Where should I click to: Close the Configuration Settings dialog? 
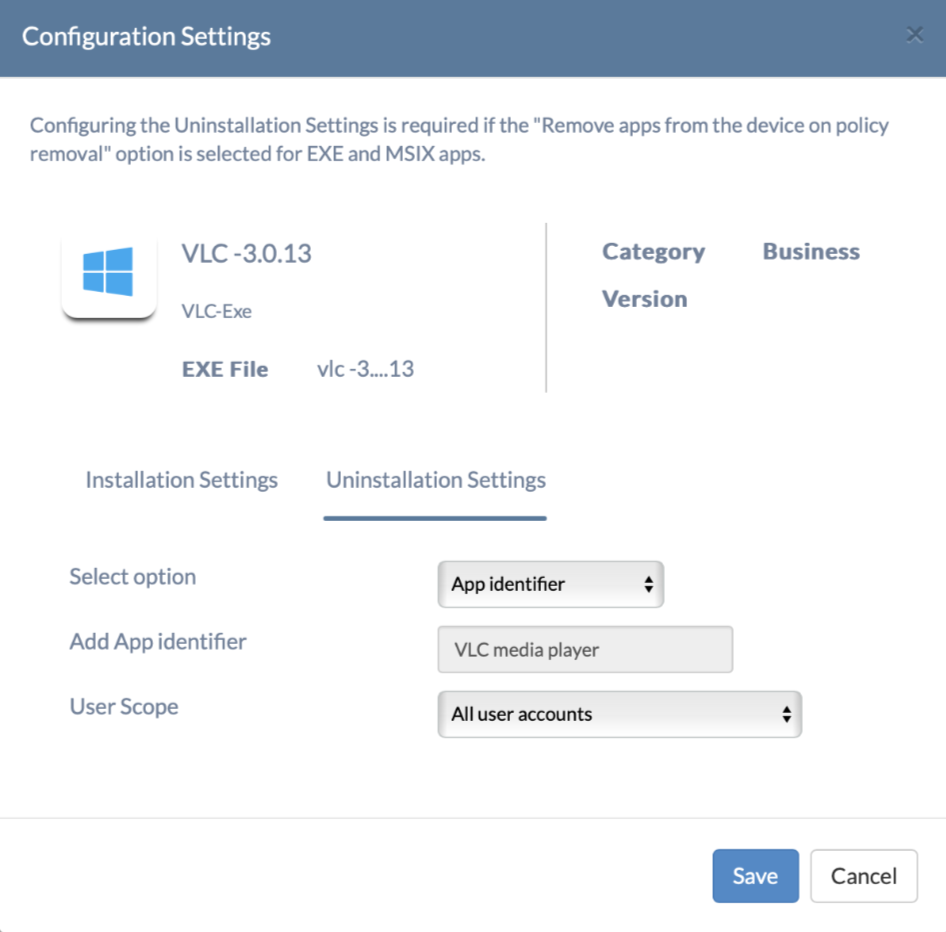tap(915, 35)
